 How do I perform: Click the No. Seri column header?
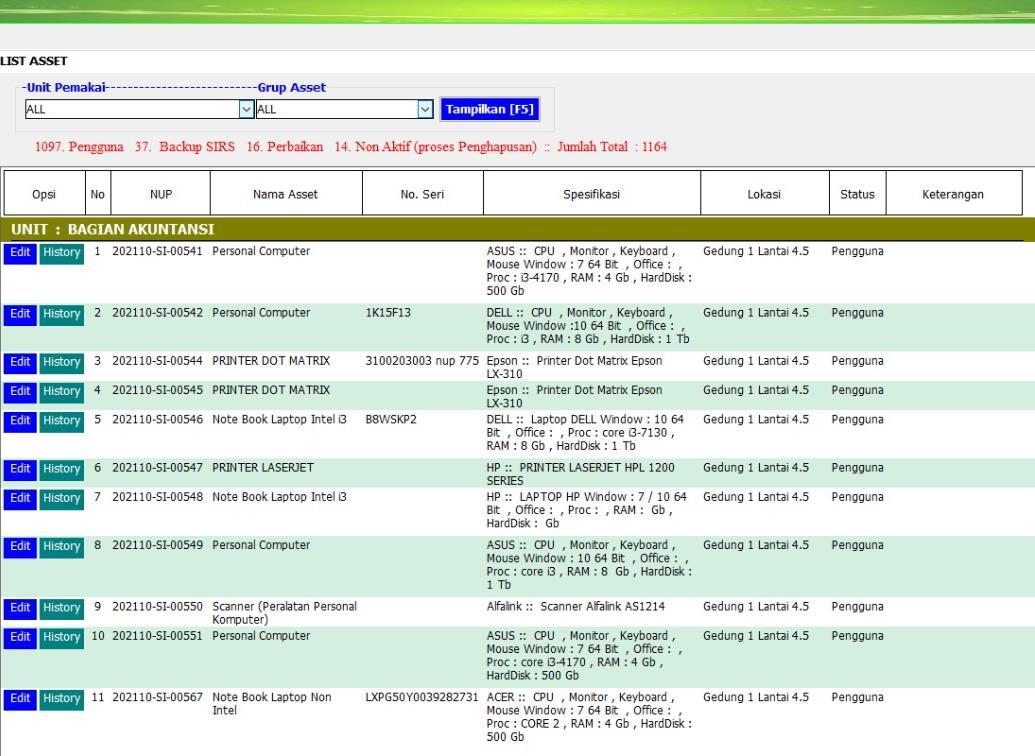coord(422,193)
